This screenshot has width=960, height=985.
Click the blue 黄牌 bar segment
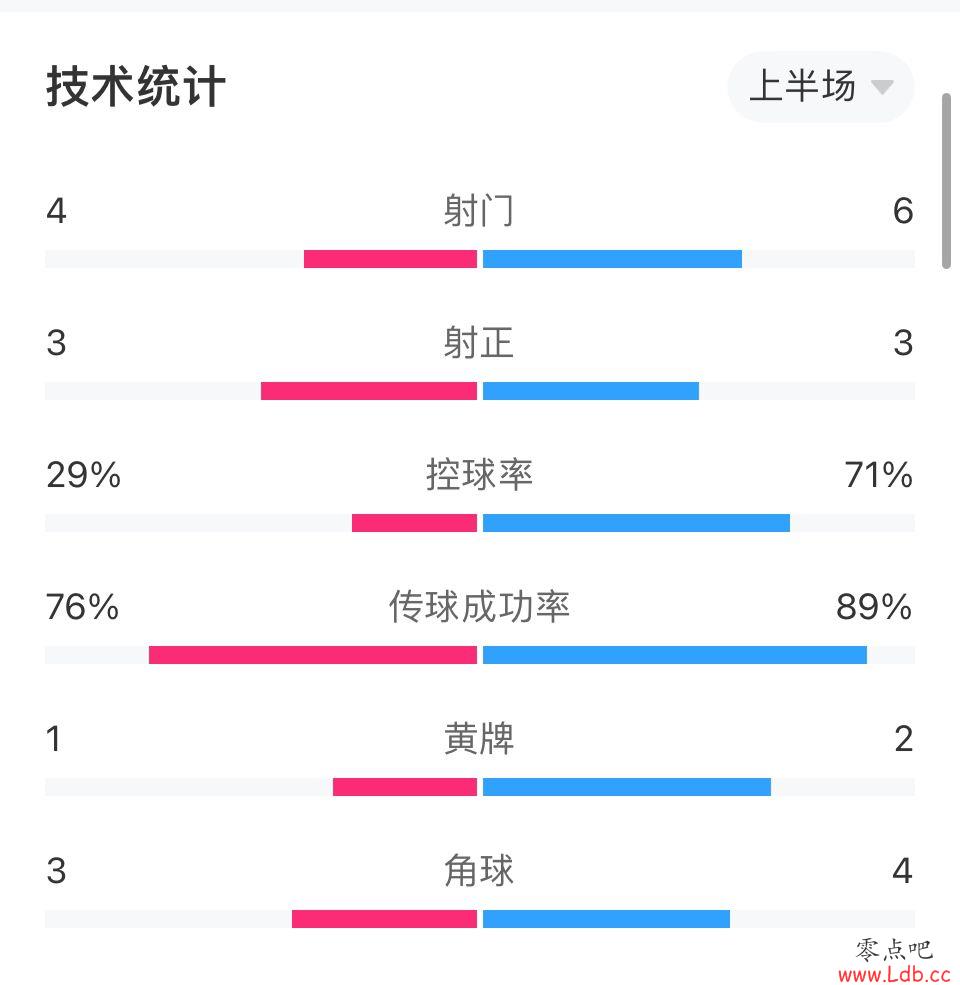pyautogui.click(x=627, y=786)
